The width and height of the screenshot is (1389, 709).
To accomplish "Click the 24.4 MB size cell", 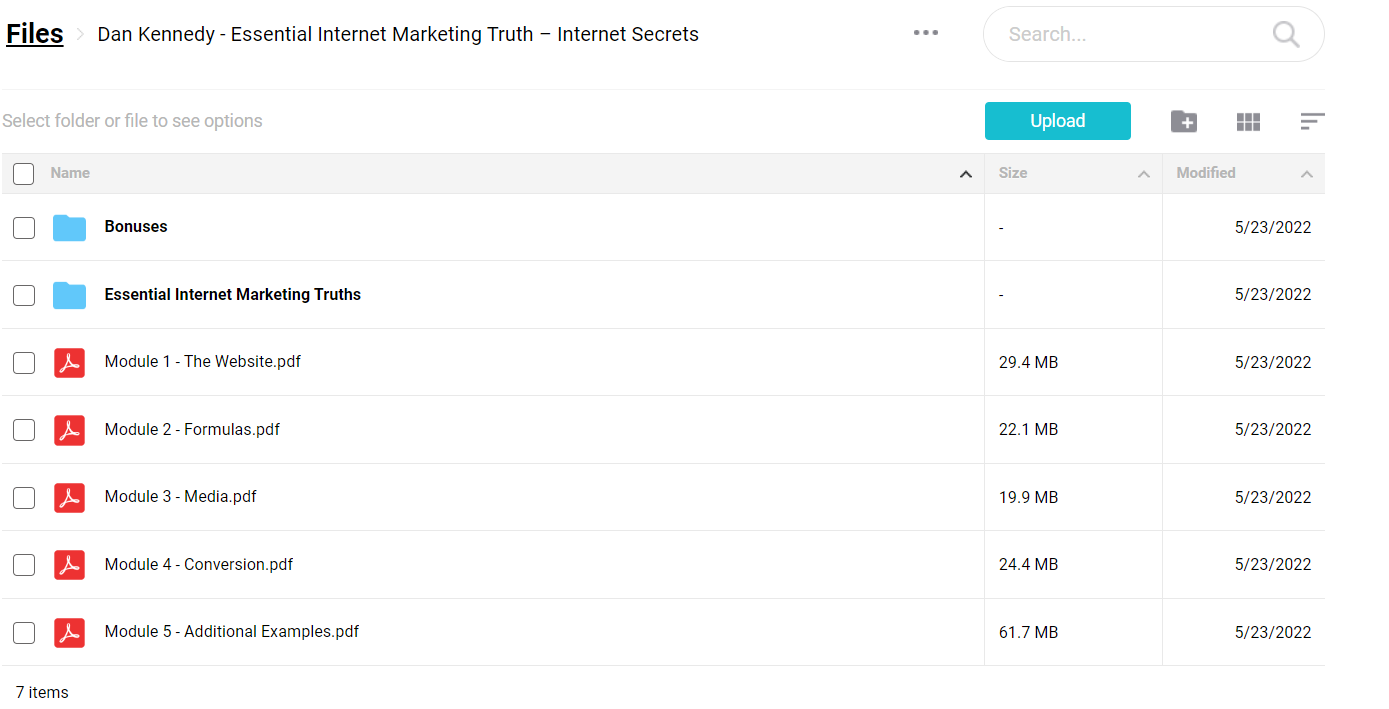I will click(x=1028, y=565).
